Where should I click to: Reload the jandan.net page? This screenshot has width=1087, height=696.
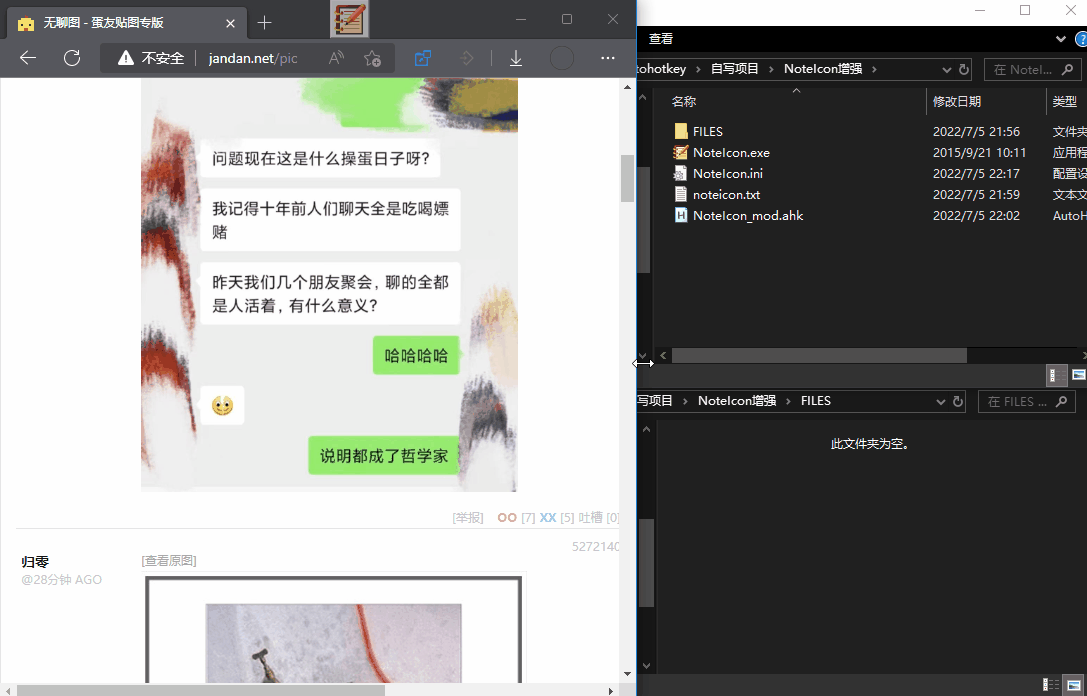click(x=72, y=58)
